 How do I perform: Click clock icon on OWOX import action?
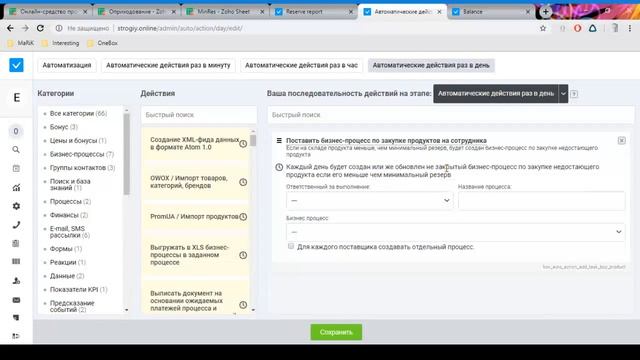tap(243, 182)
